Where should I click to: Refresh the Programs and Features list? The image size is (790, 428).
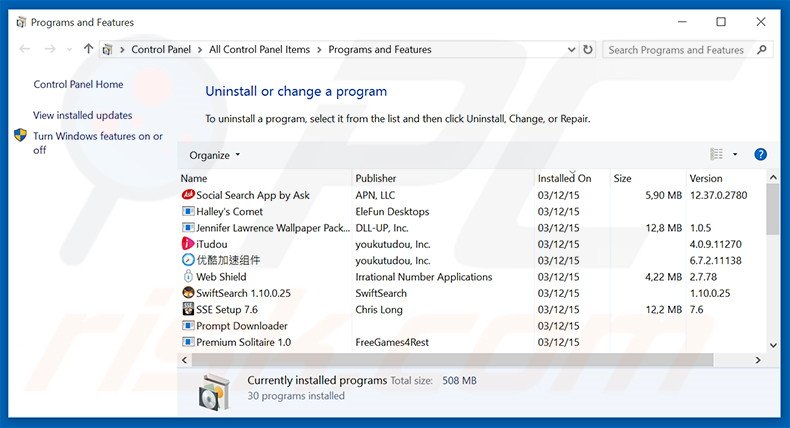click(x=587, y=49)
